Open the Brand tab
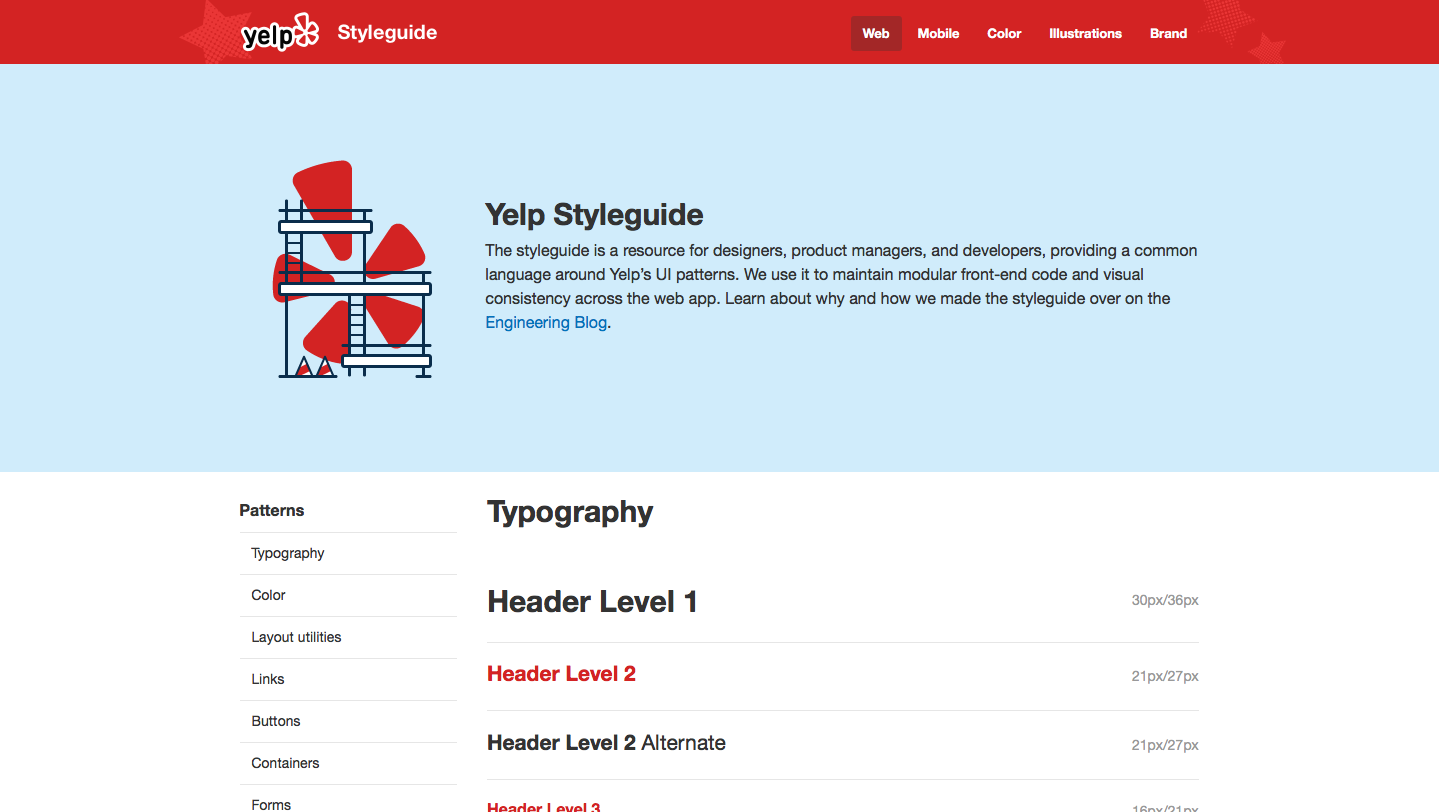 tap(1168, 33)
